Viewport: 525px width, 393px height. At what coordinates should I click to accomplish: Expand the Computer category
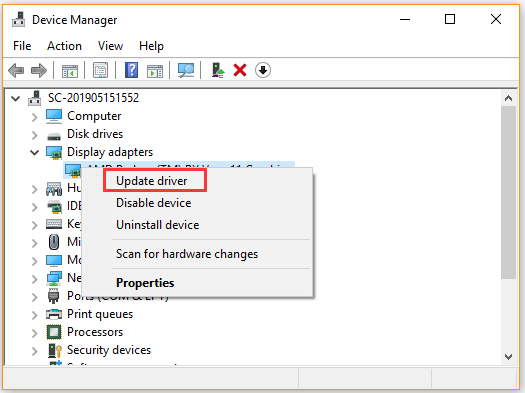[x=34, y=117]
